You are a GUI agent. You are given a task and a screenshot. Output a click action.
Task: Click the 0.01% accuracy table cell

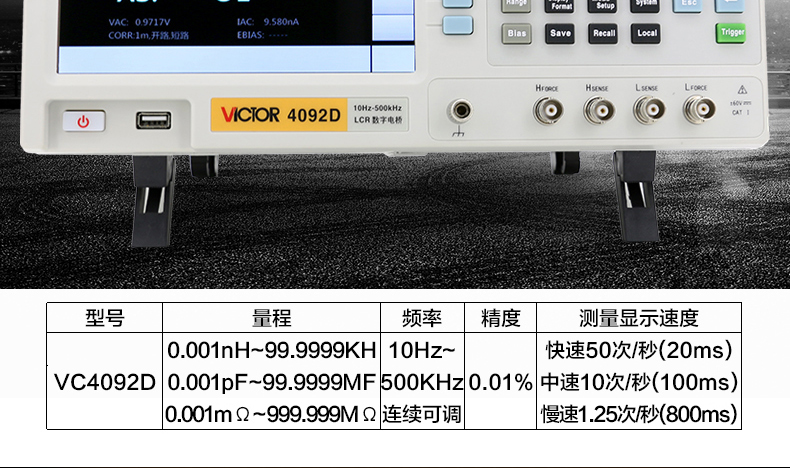(500, 382)
